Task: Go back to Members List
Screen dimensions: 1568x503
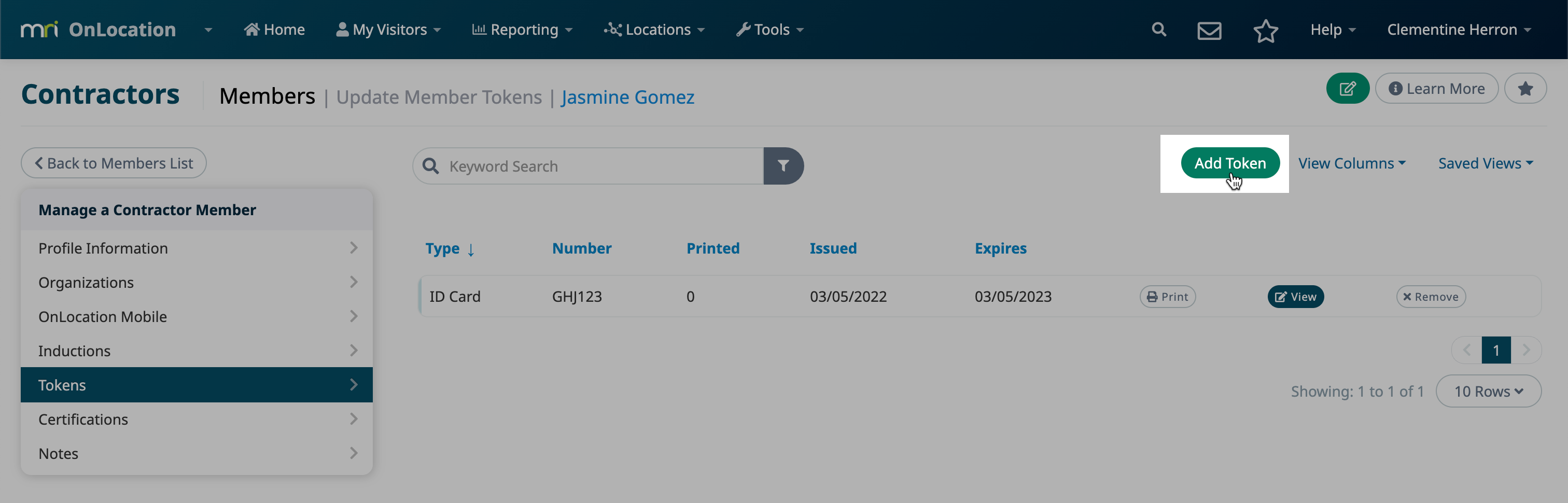Action: 114,163
